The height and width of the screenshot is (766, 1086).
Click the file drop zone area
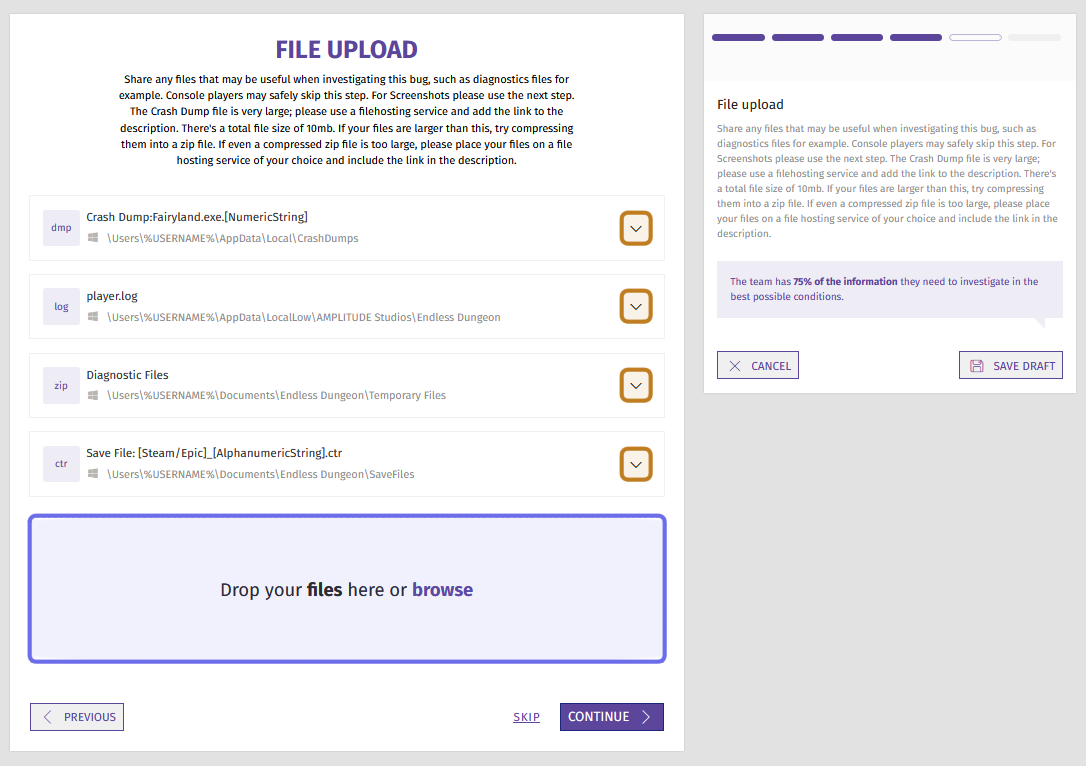(x=347, y=589)
